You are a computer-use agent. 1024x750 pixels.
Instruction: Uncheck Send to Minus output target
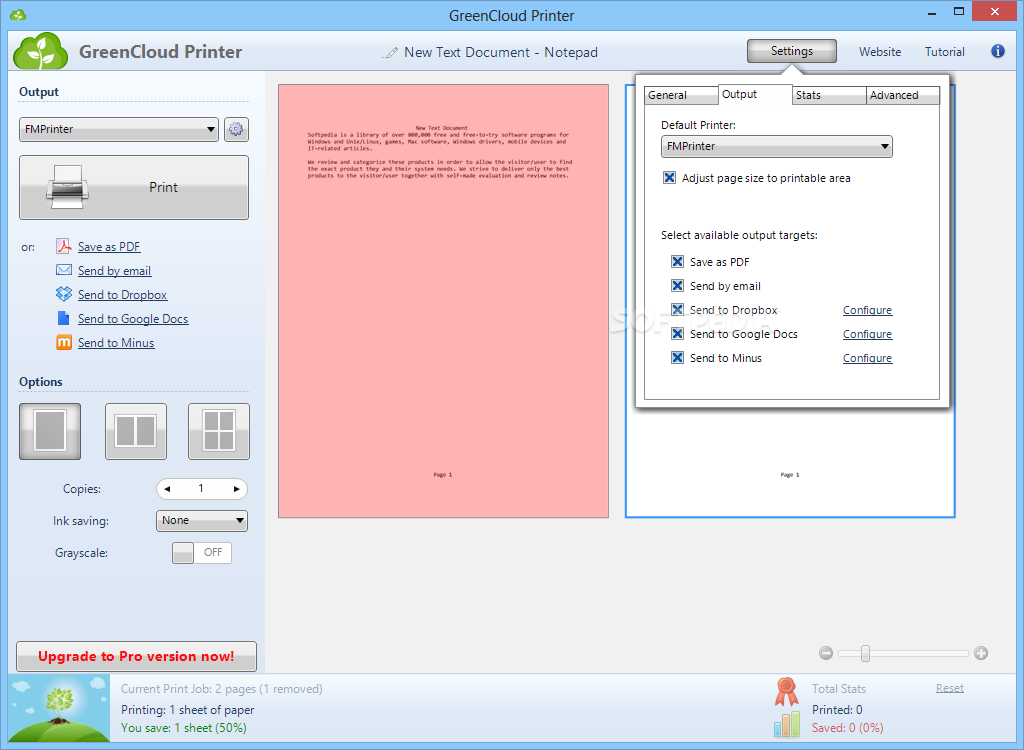(x=677, y=357)
